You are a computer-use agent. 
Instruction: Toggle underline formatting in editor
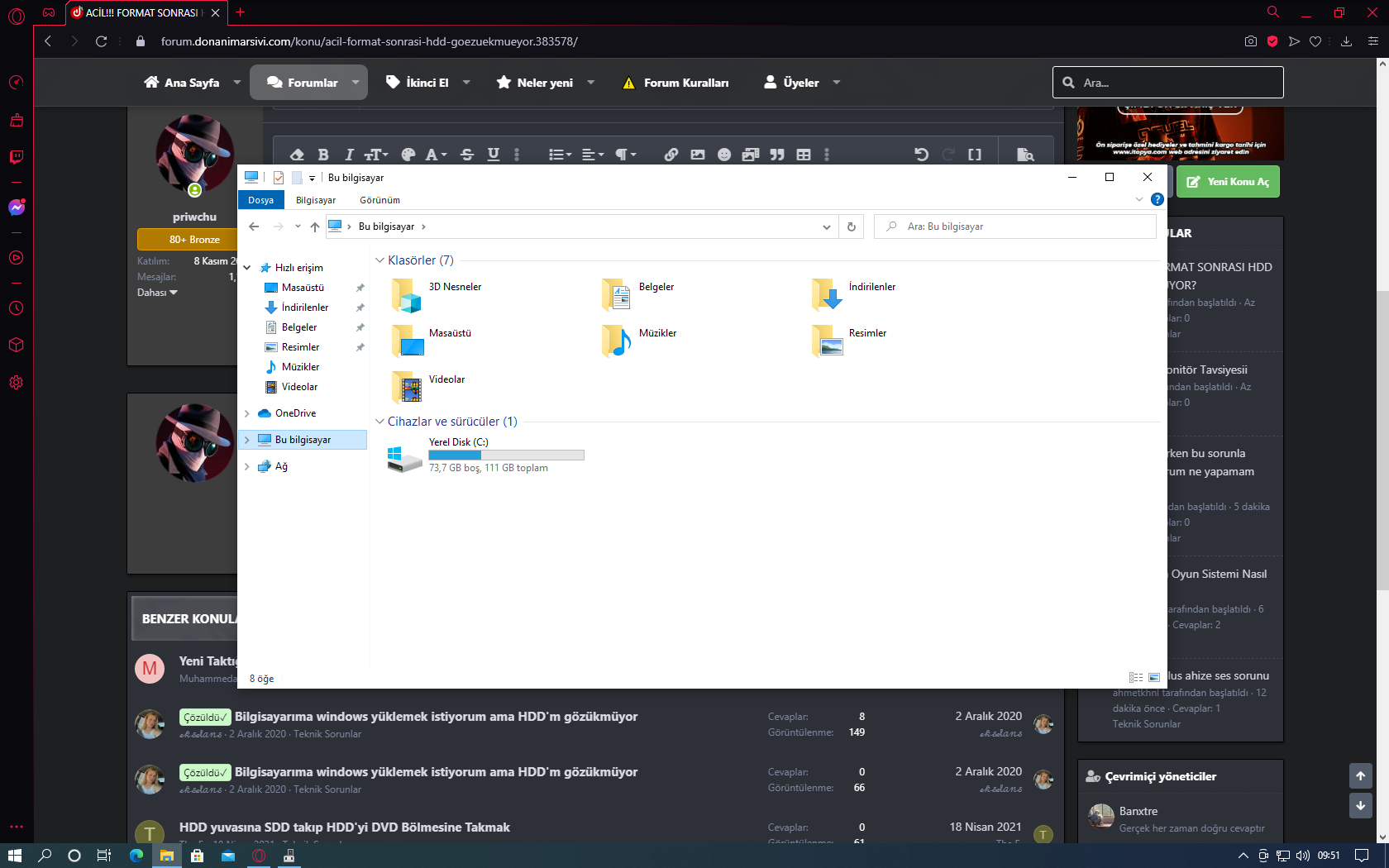[x=494, y=155]
